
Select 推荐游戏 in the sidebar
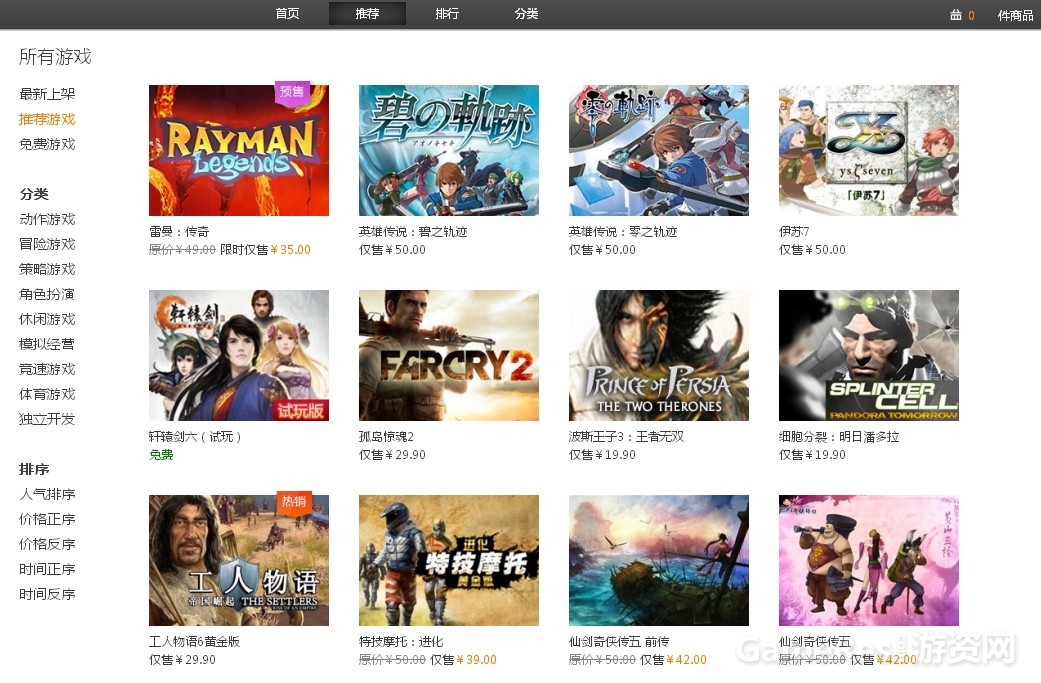click(47, 119)
